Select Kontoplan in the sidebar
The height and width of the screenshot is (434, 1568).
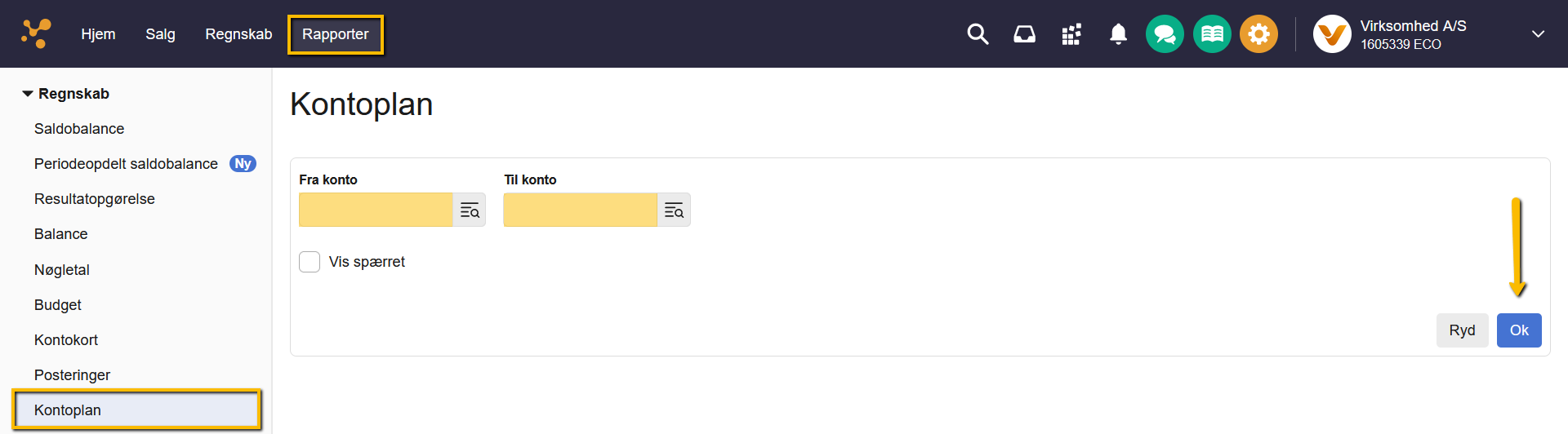click(68, 410)
